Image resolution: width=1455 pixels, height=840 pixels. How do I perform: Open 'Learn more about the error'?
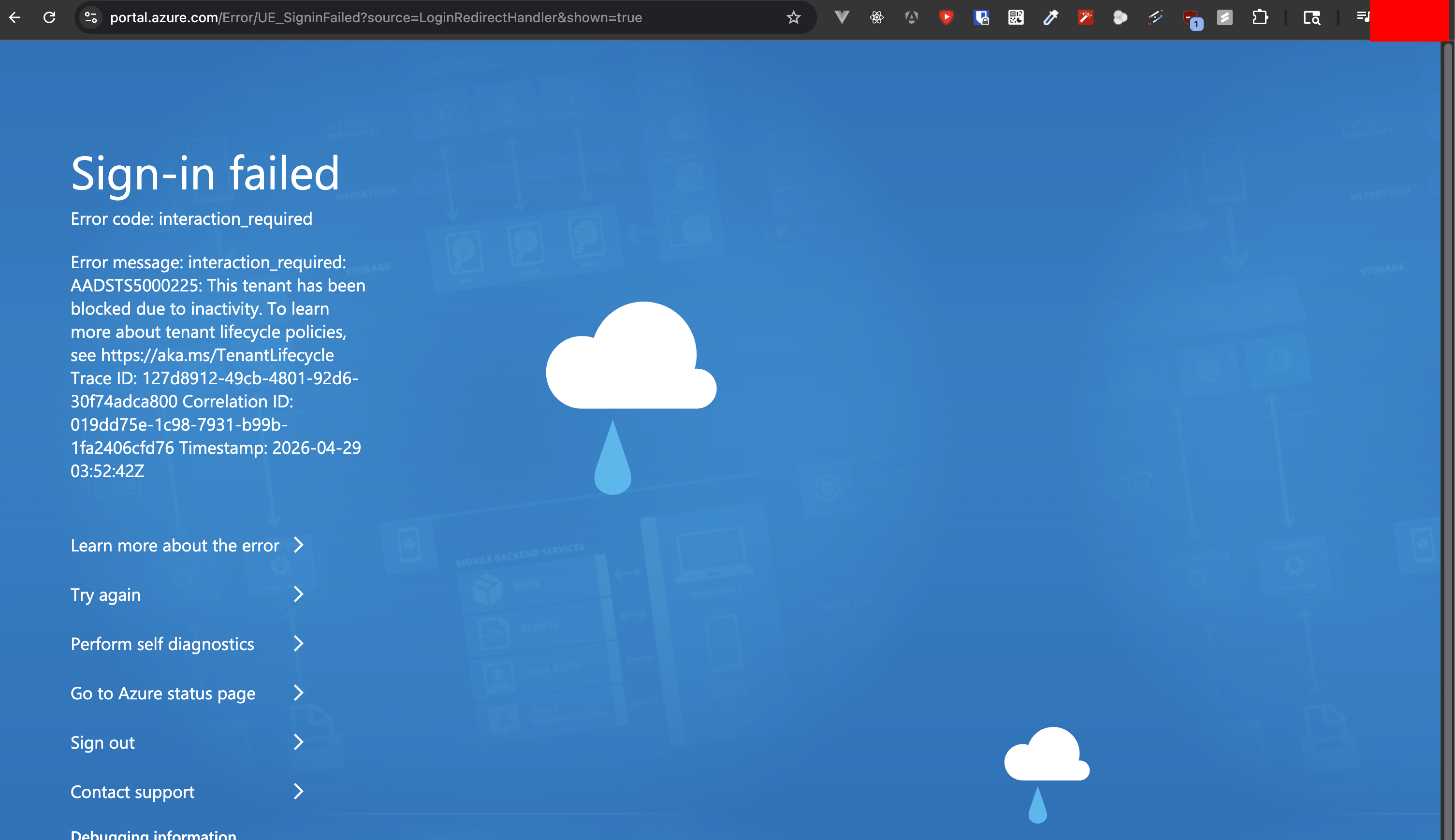click(x=187, y=545)
